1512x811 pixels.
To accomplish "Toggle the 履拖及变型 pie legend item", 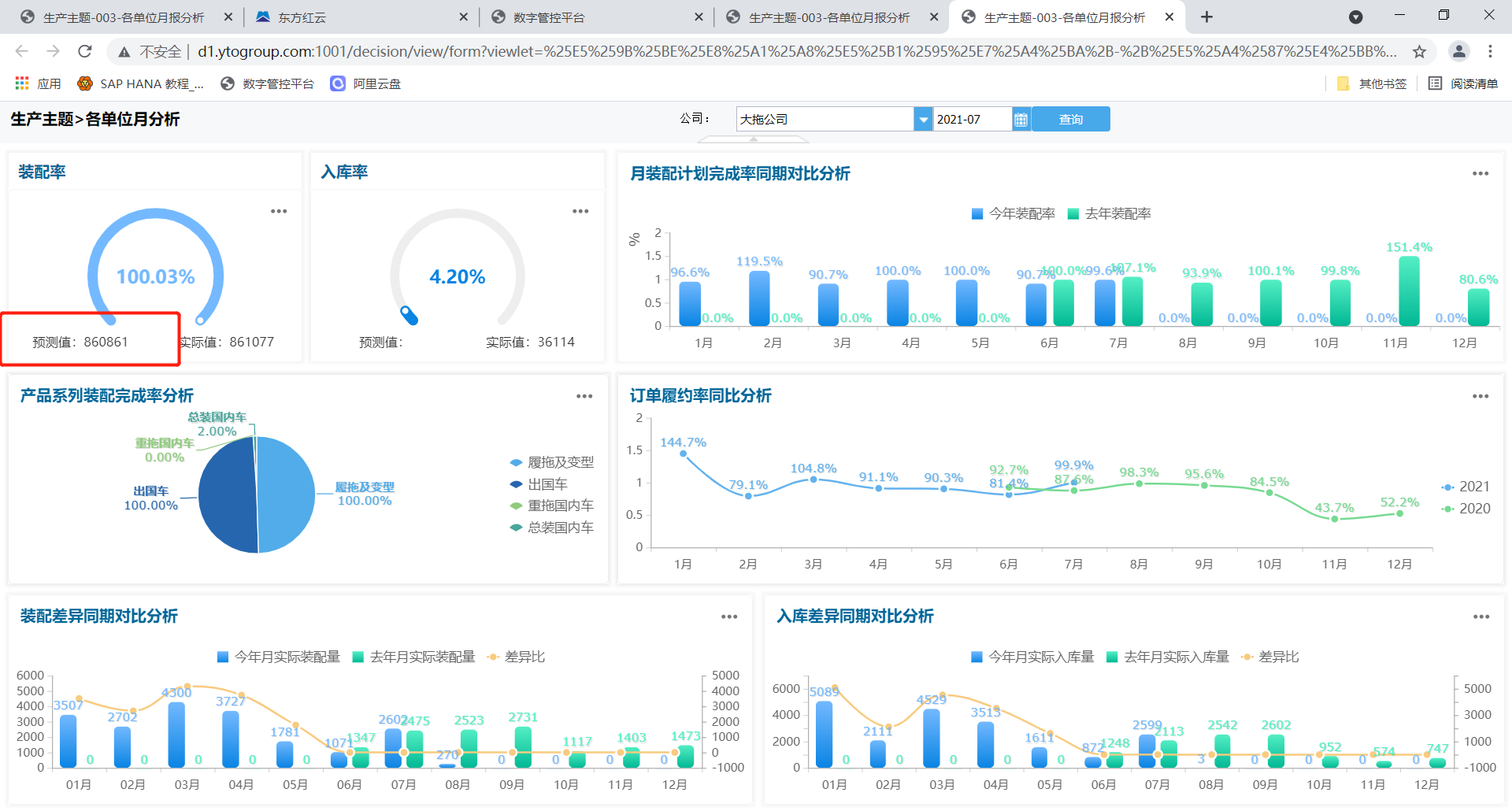I will pyautogui.click(x=552, y=462).
